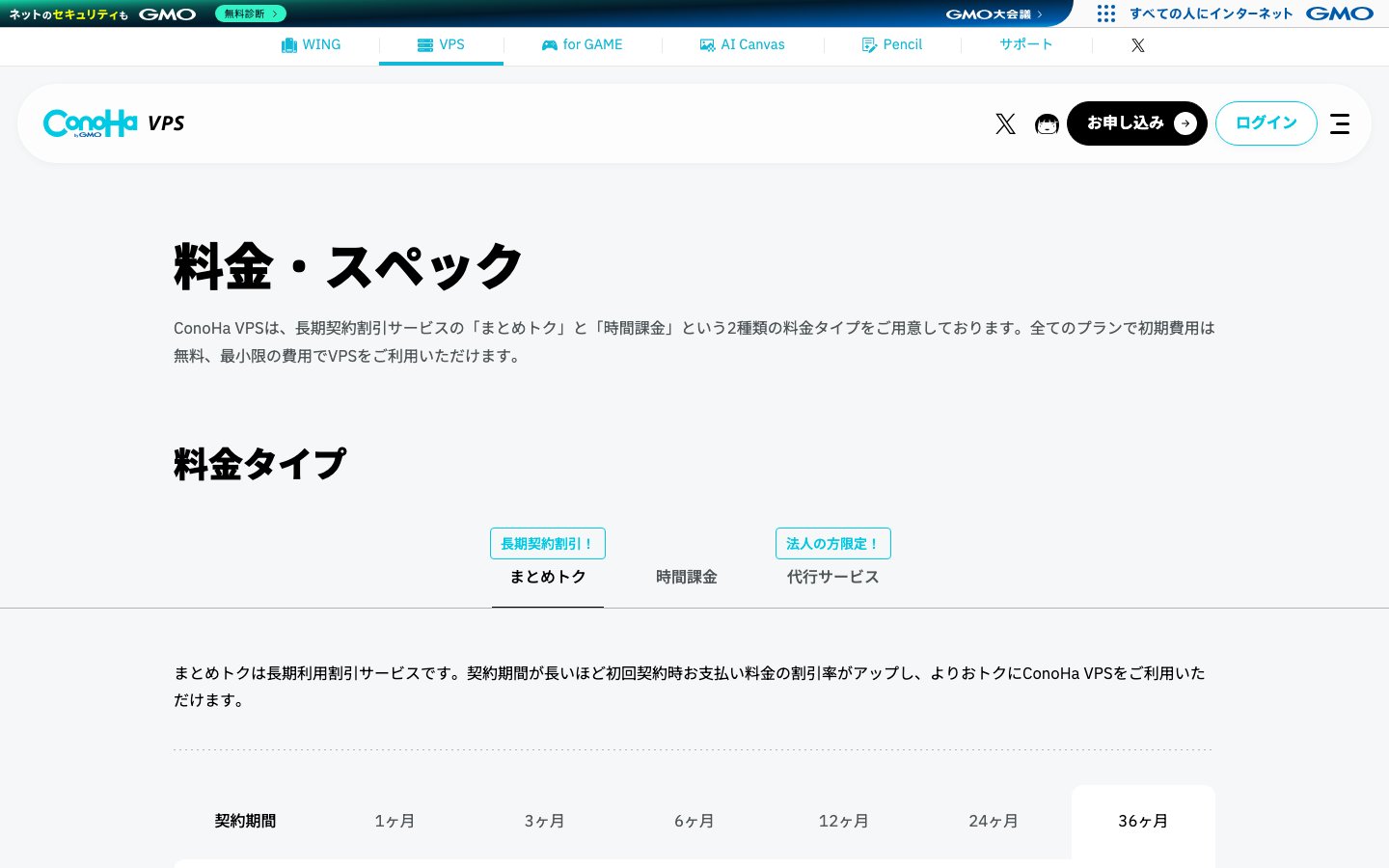This screenshot has height=868, width=1389.
Task: Click the arrow icon inside お申し込み
Action: (1185, 123)
